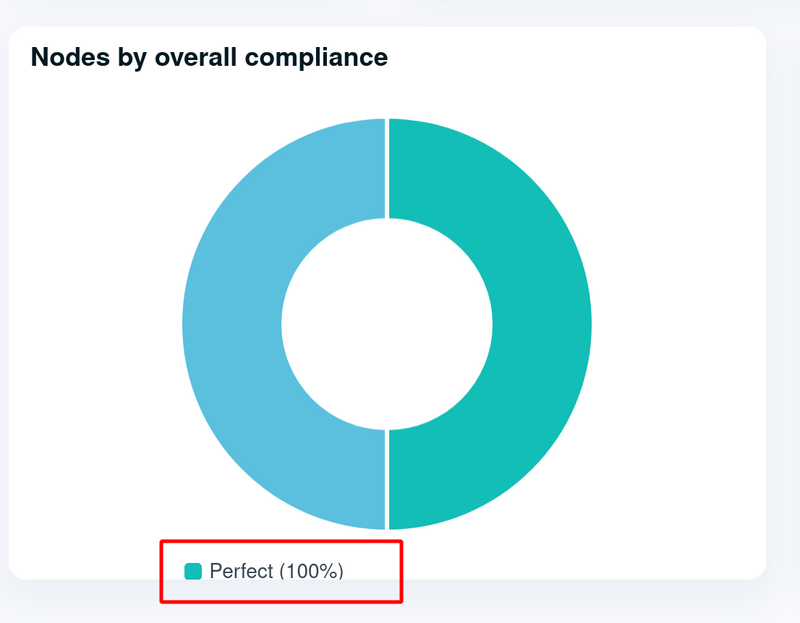
Task: Click the word Nodes in the heading
Action: tap(70, 57)
